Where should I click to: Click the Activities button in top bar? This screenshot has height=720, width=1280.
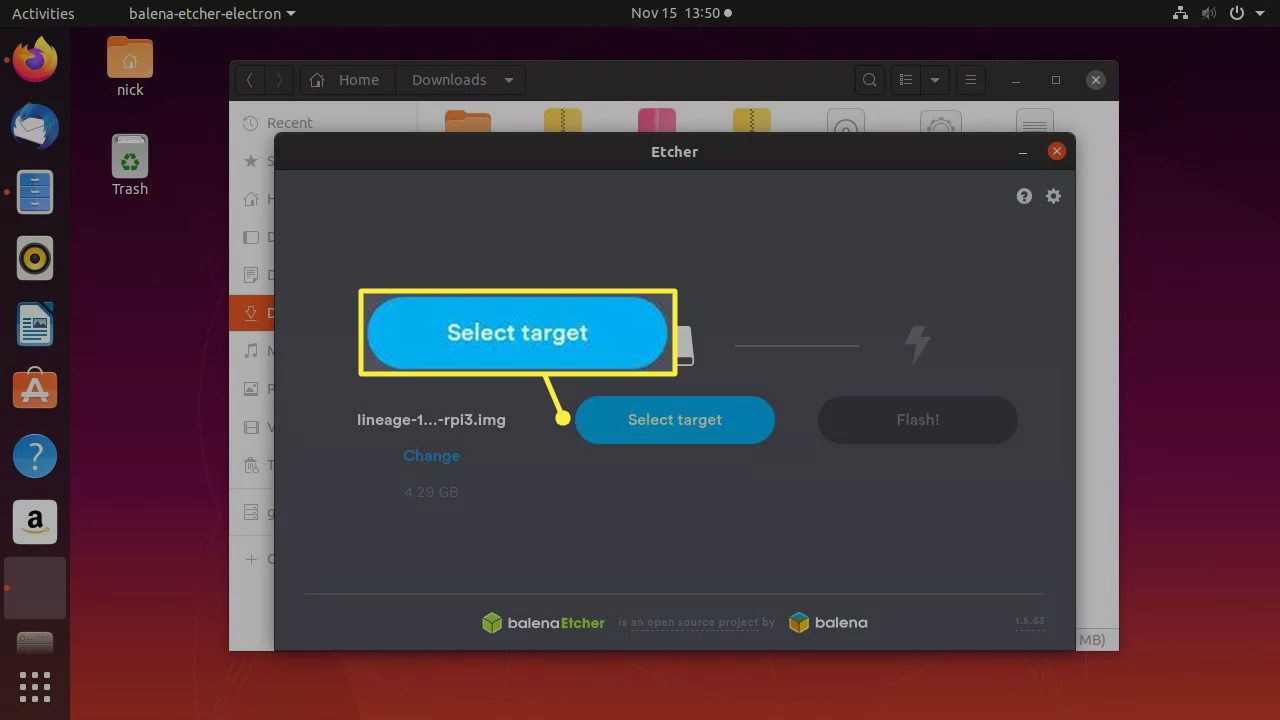43,13
